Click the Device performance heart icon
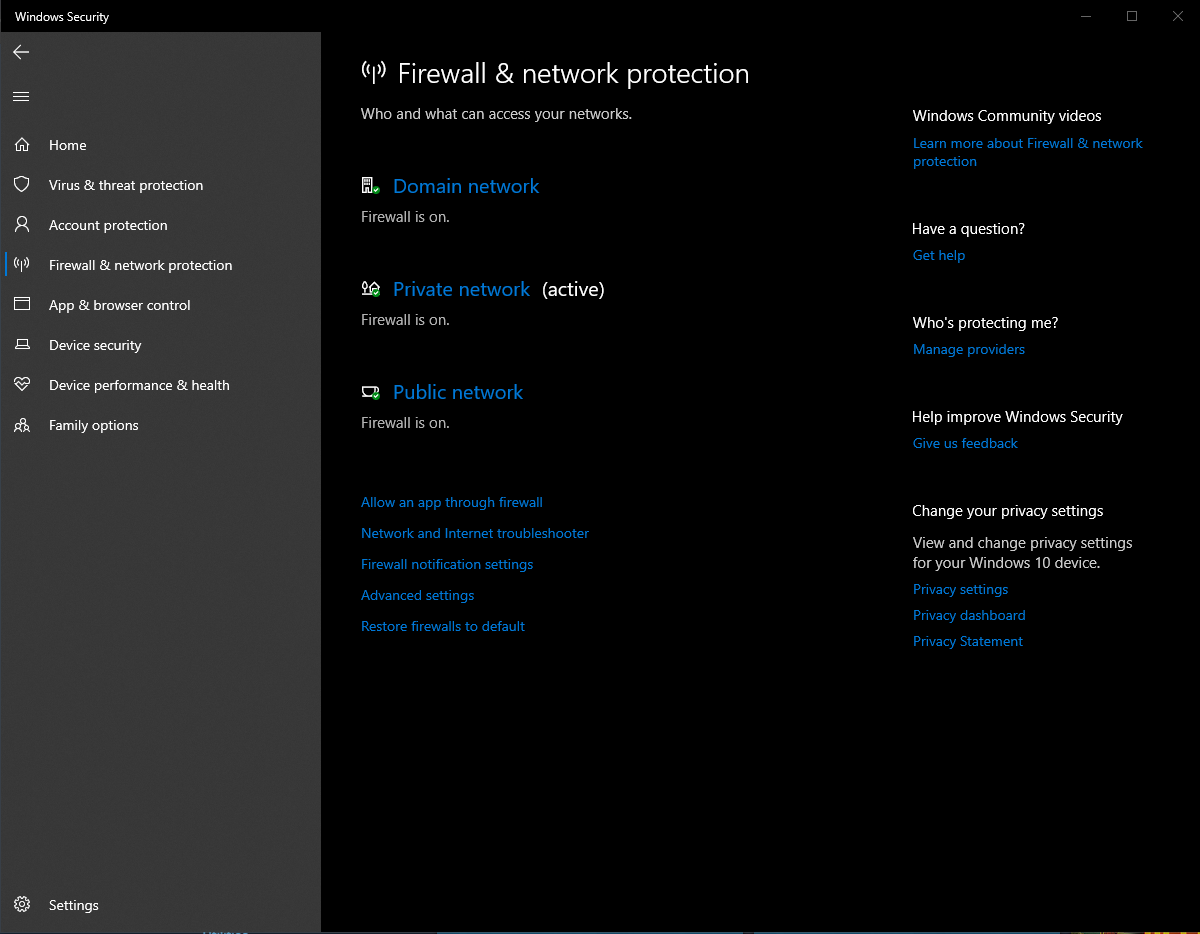1200x934 pixels. [22, 385]
